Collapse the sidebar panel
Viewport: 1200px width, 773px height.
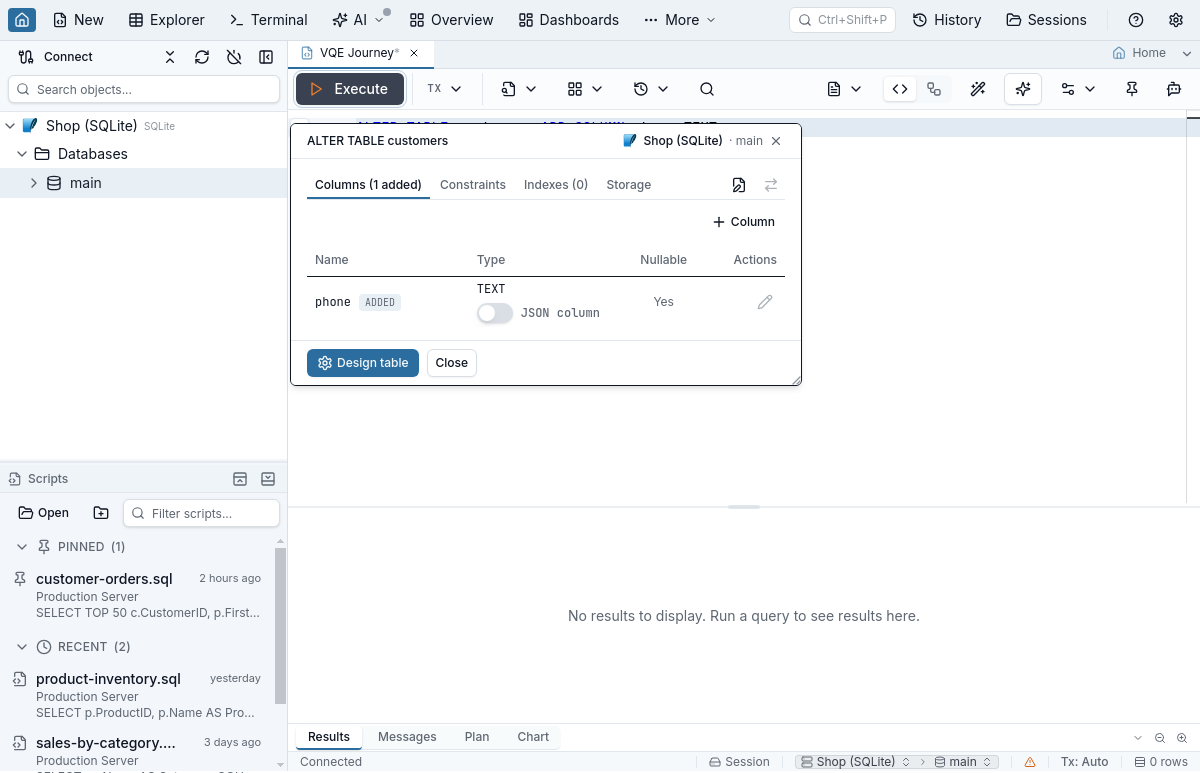pos(266,57)
